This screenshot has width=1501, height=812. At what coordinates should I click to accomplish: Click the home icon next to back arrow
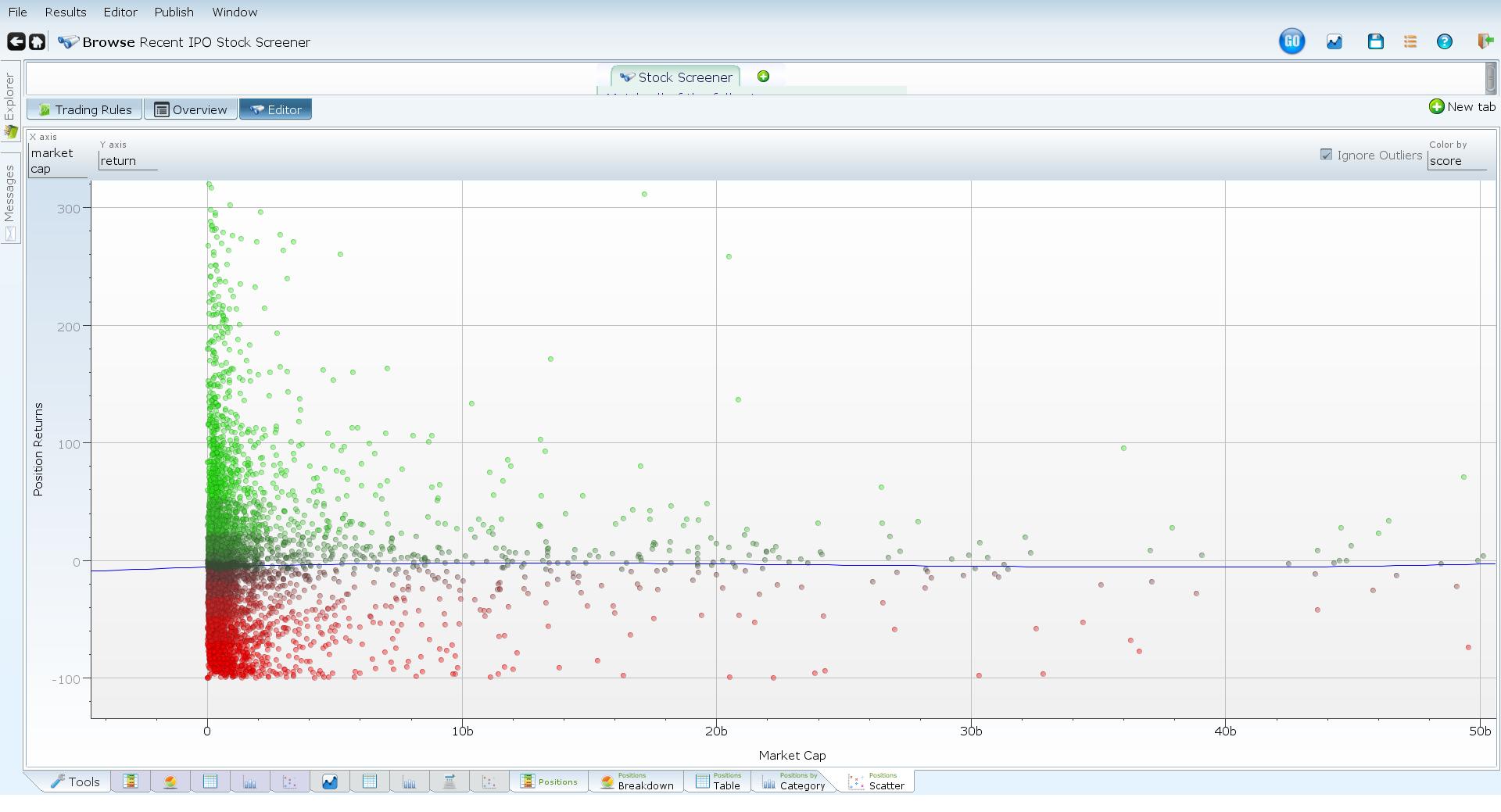pyautogui.click(x=37, y=41)
